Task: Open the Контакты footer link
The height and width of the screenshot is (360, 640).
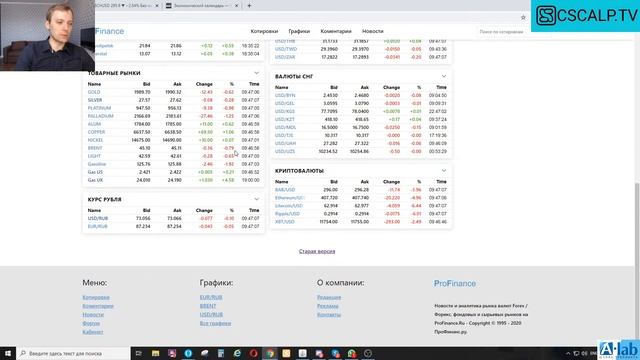Action: coord(329,315)
